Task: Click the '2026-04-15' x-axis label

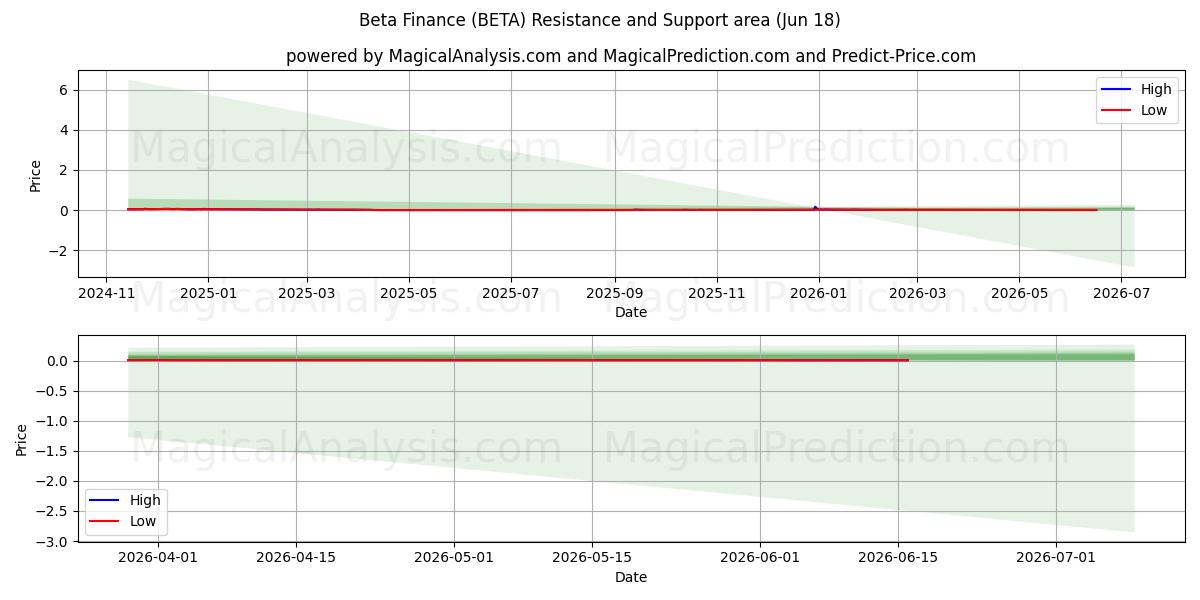Action: point(296,559)
